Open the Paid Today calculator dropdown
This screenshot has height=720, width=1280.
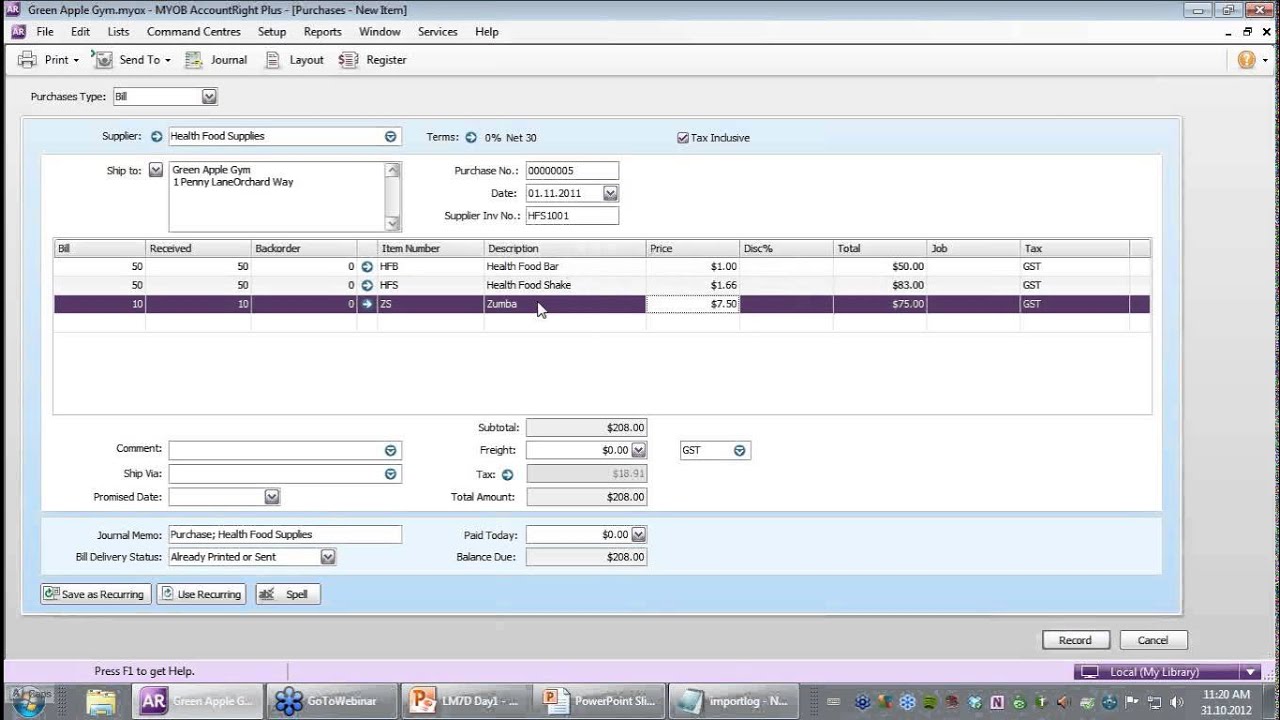[638, 535]
